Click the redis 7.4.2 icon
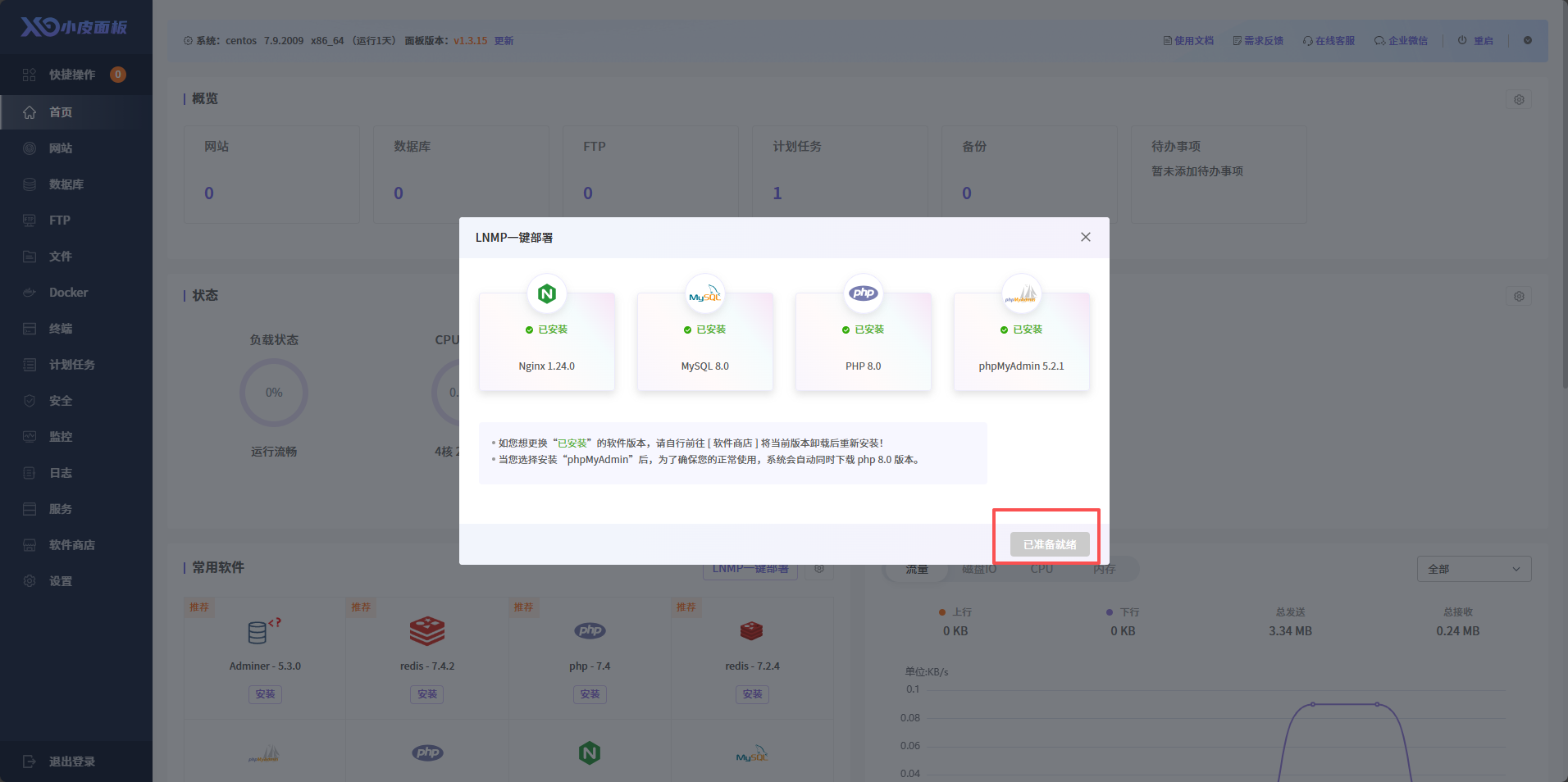This screenshot has height=782, width=1568. (427, 631)
